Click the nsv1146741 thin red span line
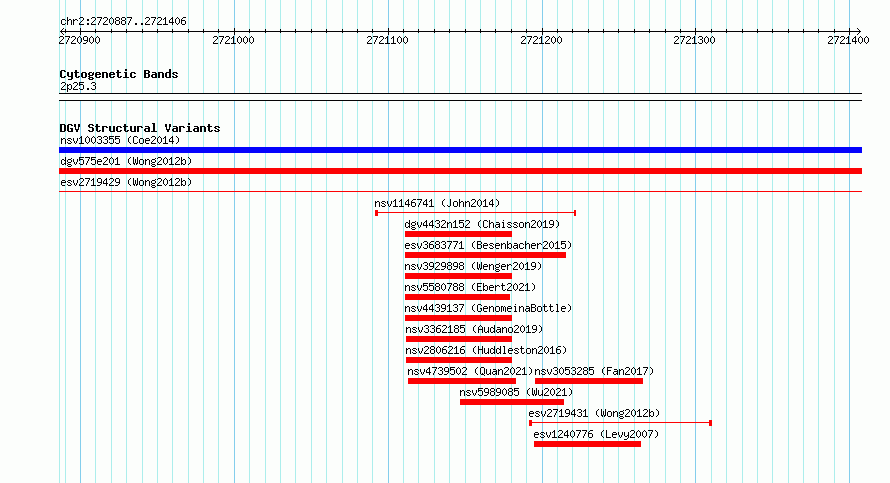This screenshot has width=890, height=483. [x=476, y=213]
